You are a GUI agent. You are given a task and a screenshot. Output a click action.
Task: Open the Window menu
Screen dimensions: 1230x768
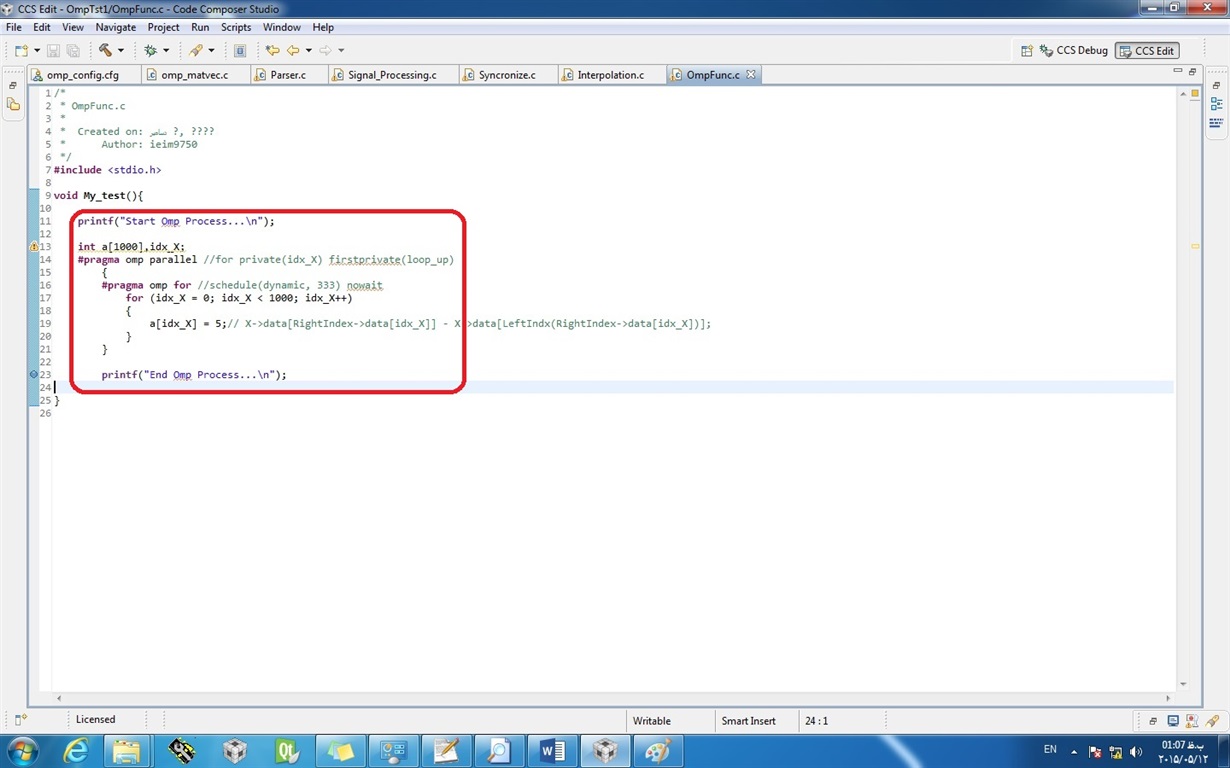click(282, 27)
